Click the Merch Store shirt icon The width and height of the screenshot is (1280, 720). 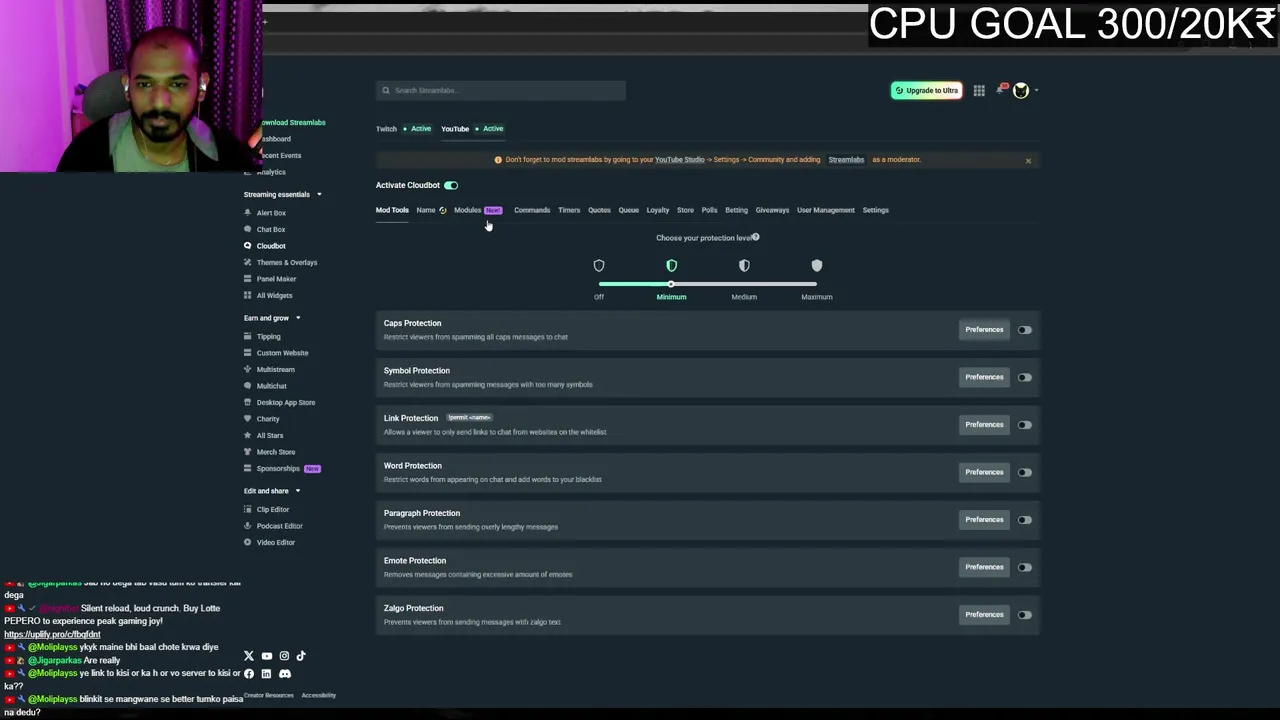[x=248, y=452]
